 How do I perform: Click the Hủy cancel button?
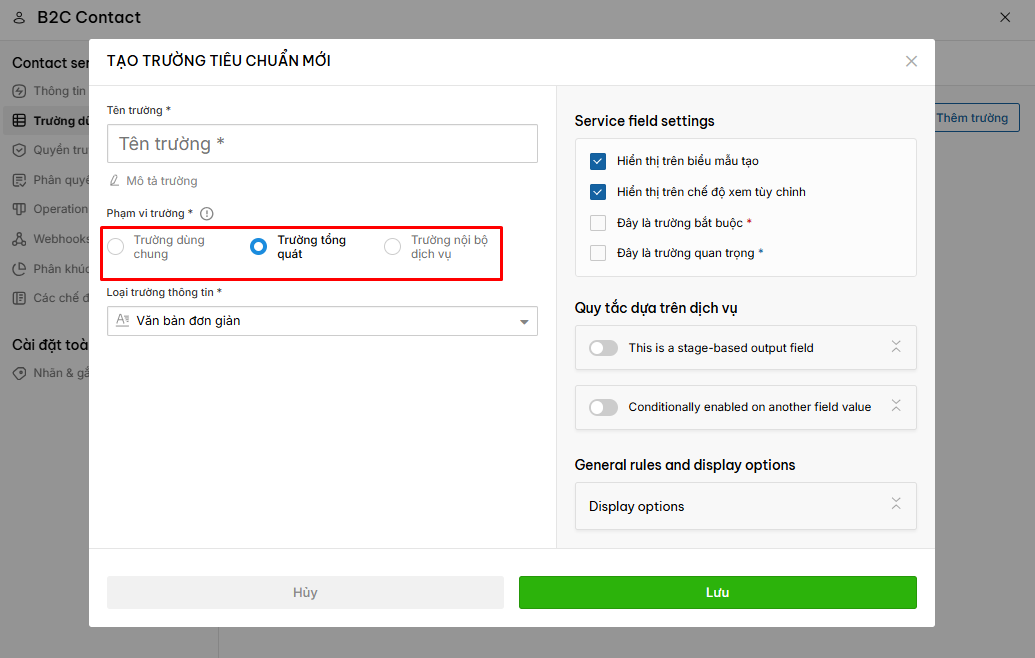tap(305, 593)
